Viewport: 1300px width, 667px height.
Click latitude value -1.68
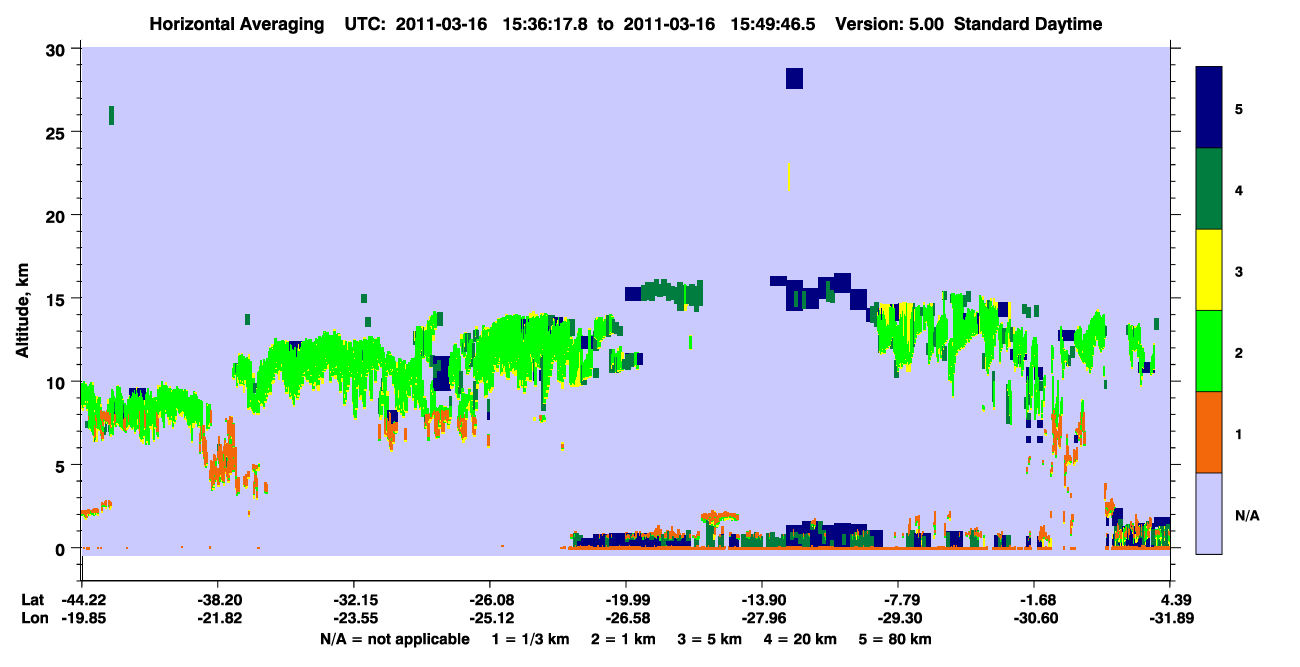click(x=1035, y=600)
